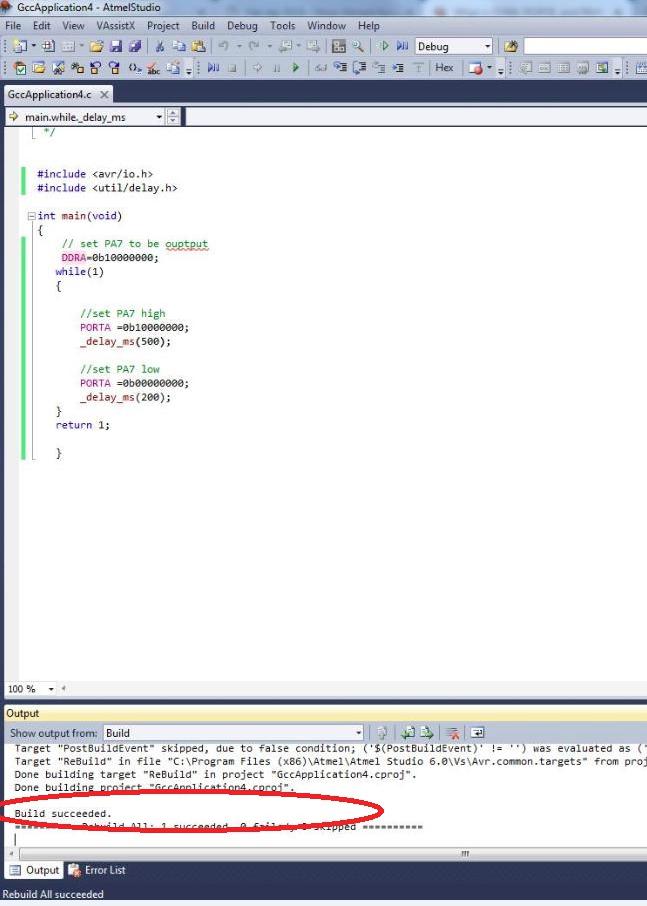
Task: Open the Undo history dropdown arrow
Action: point(238,46)
